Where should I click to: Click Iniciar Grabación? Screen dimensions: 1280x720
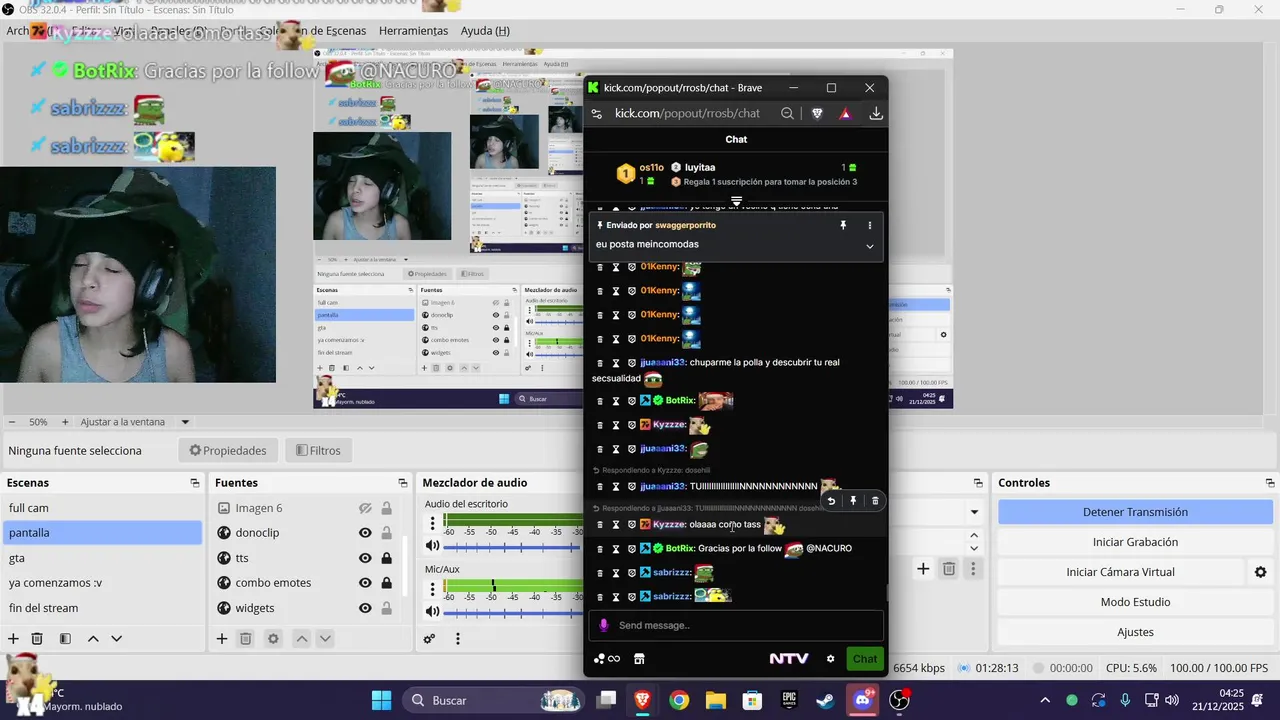(1135, 542)
